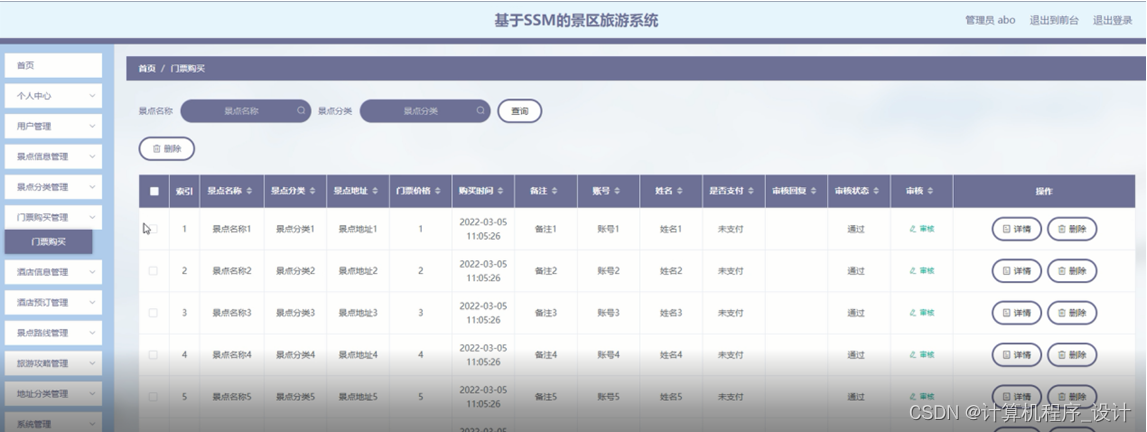Click cell 景点分类5

point(295,397)
